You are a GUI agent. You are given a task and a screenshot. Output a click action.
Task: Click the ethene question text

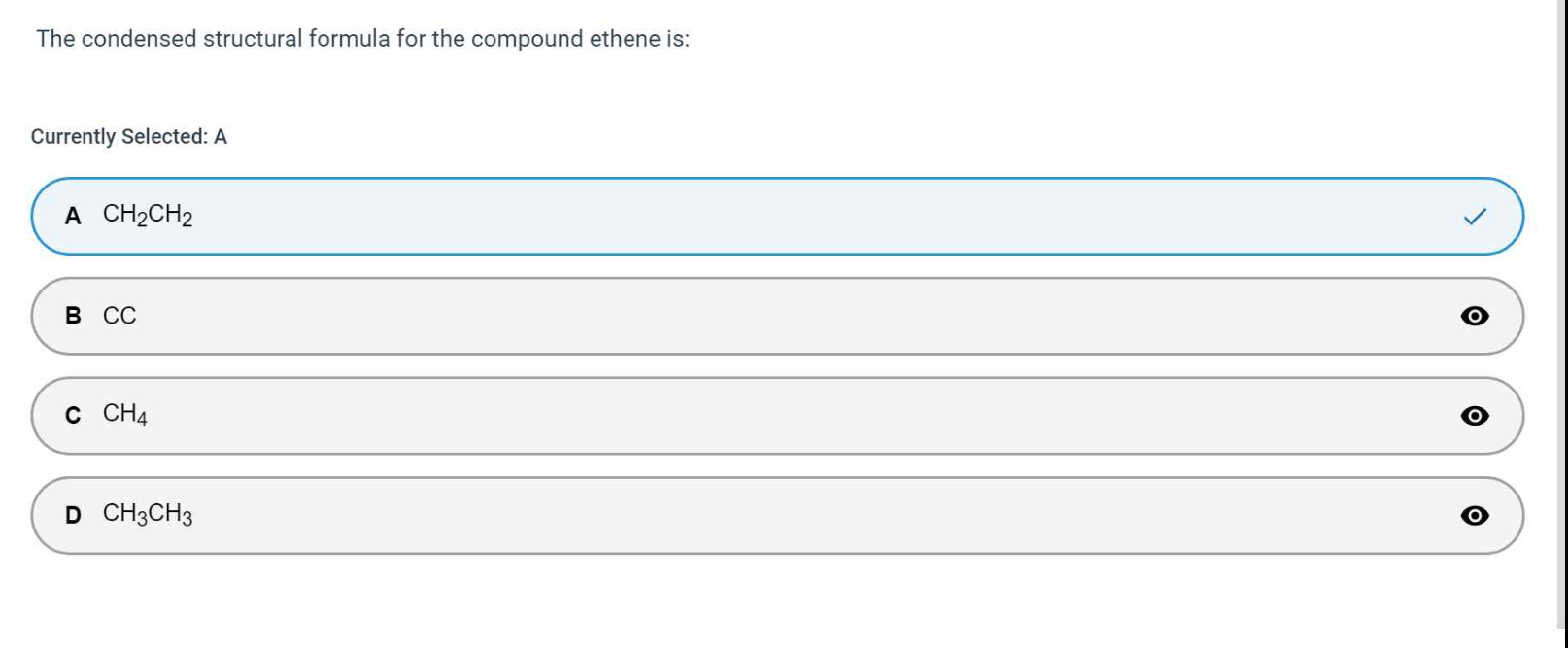362,39
